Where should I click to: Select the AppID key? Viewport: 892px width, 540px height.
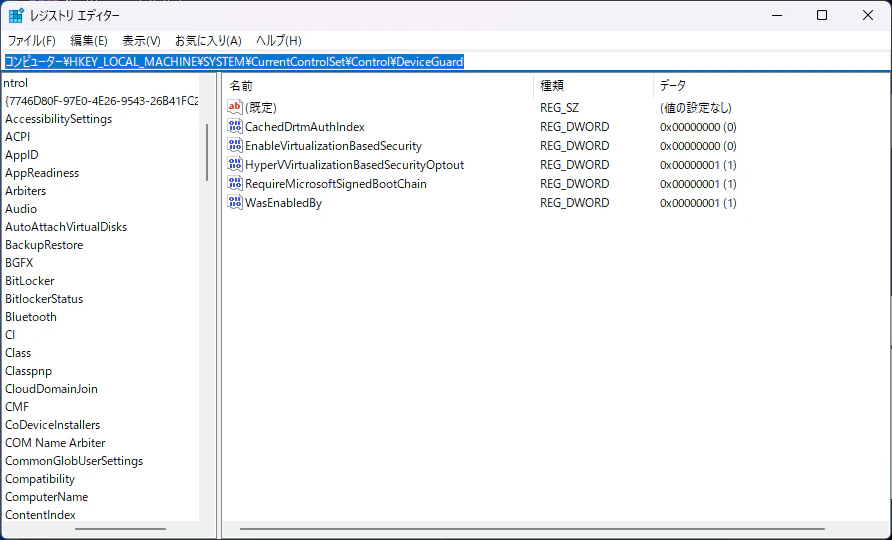click(x=22, y=155)
